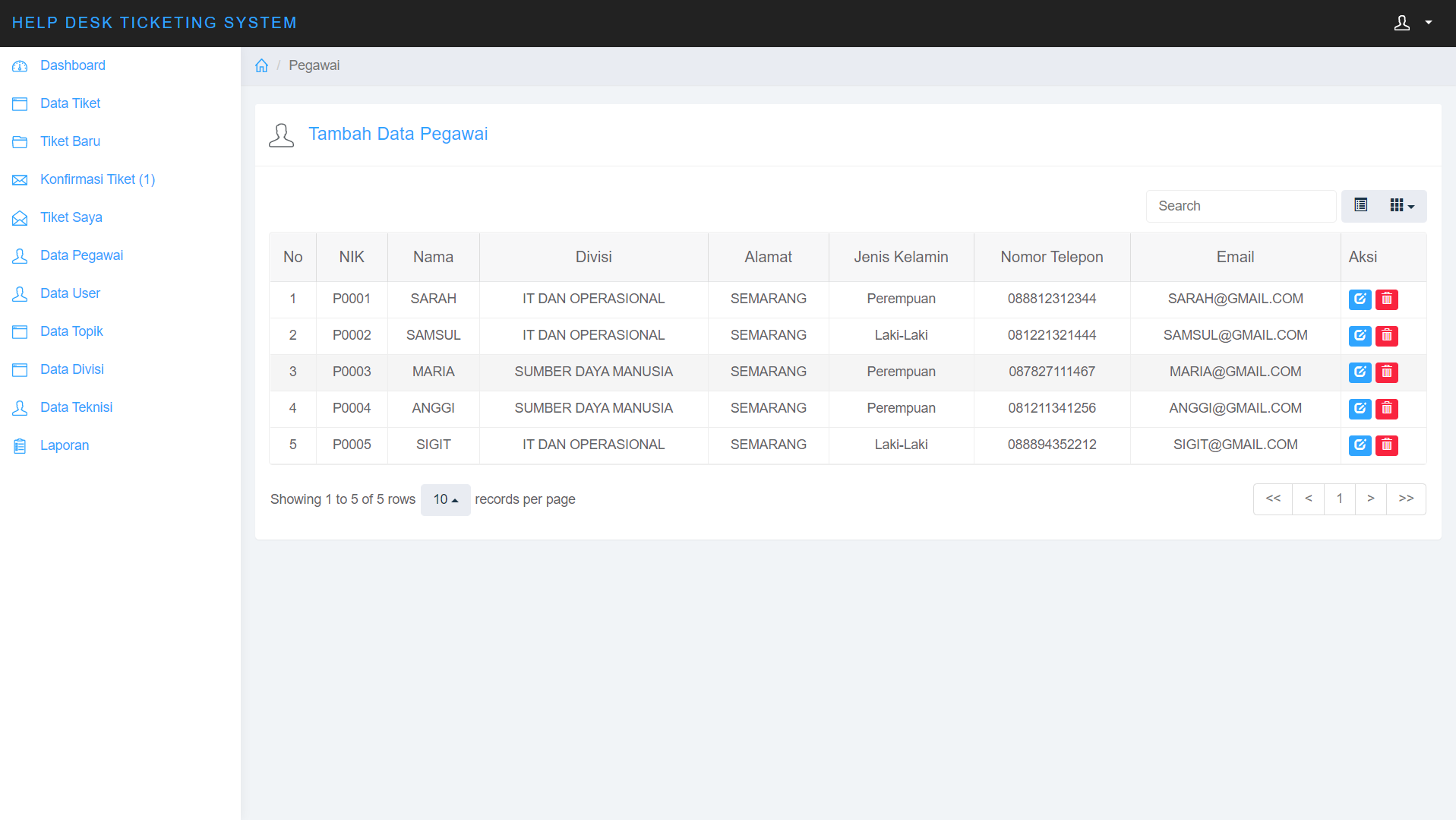Open the user account icon in header
This screenshot has height=820, width=1456.
[x=1401, y=23]
